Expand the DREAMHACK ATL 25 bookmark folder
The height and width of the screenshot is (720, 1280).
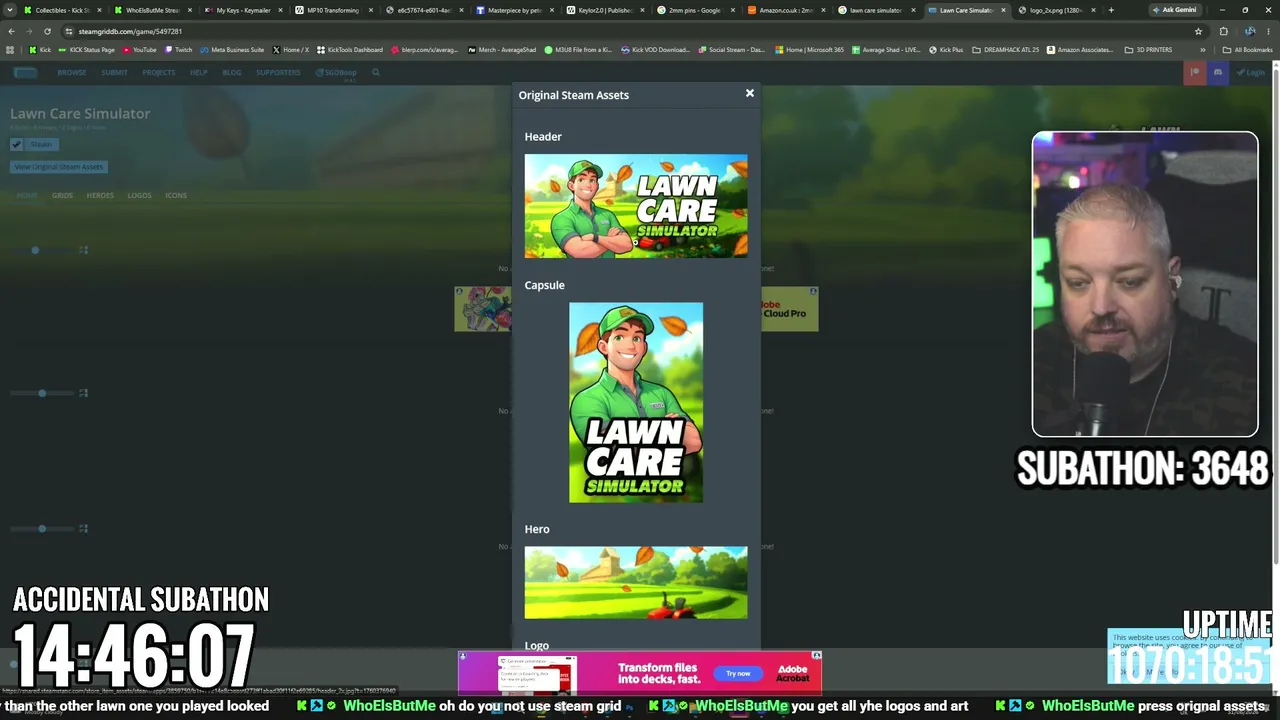coord(1005,50)
